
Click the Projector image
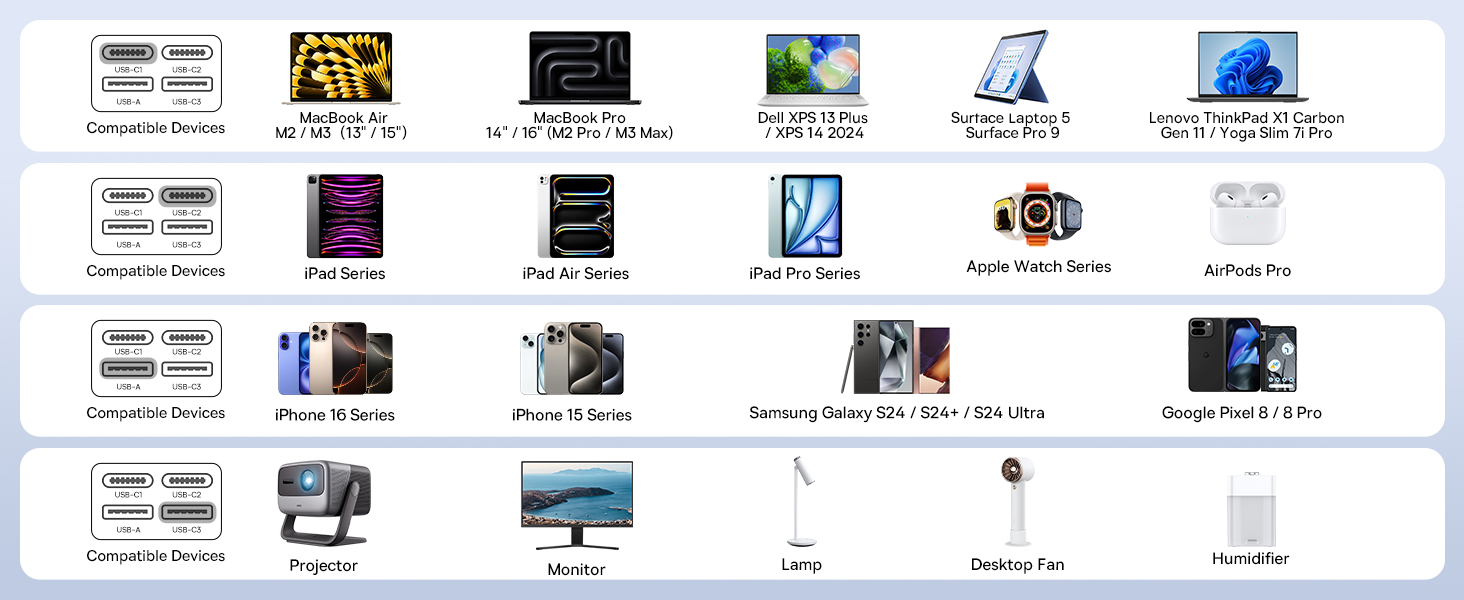(x=324, y=502)
